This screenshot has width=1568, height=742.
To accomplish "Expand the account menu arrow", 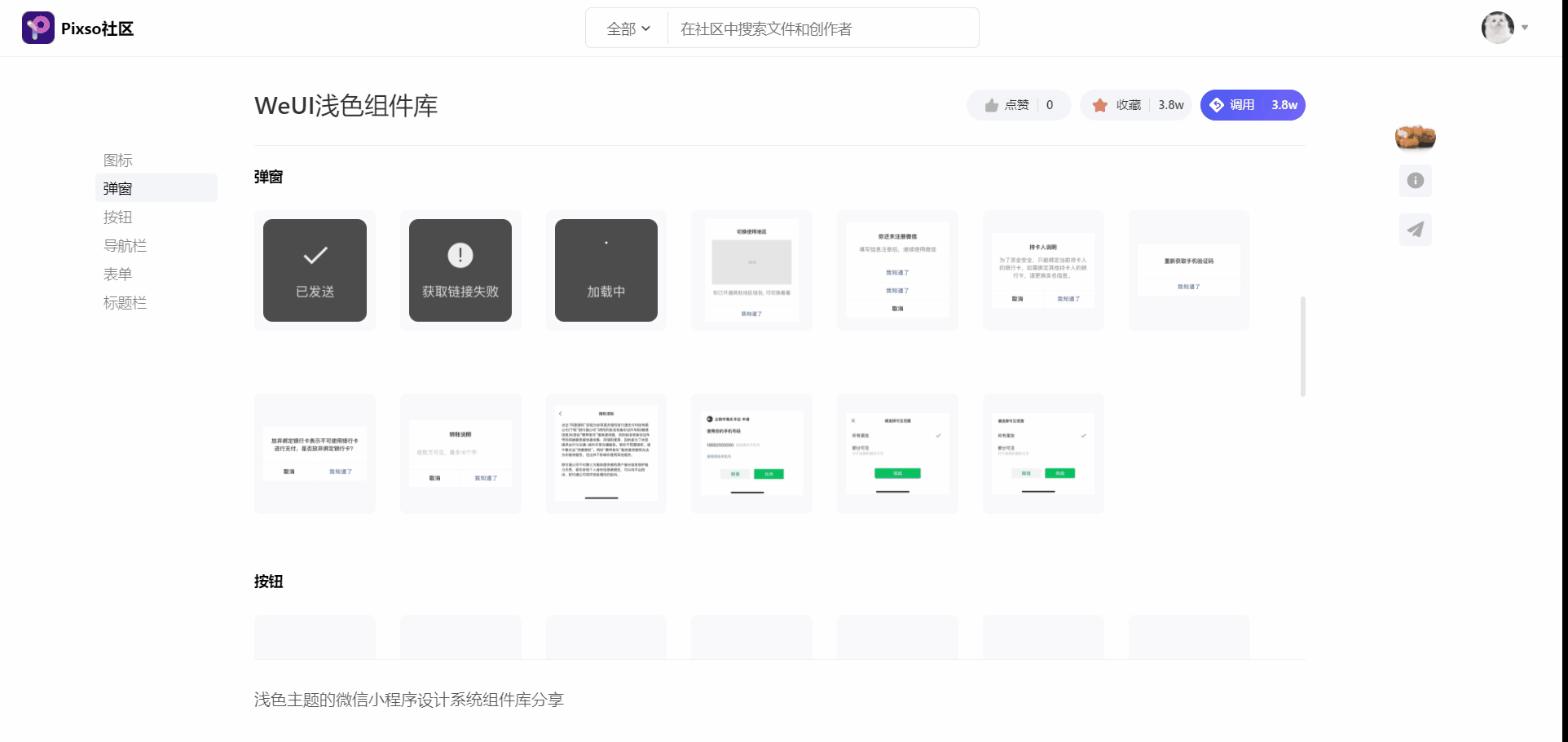I will [1525, 28].
